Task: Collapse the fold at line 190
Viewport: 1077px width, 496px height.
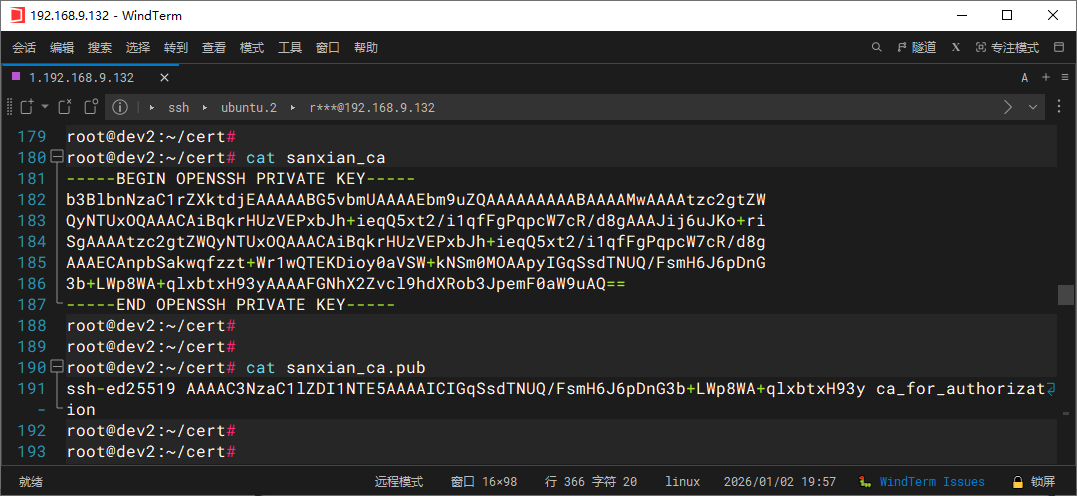Action: coord(56,368)
